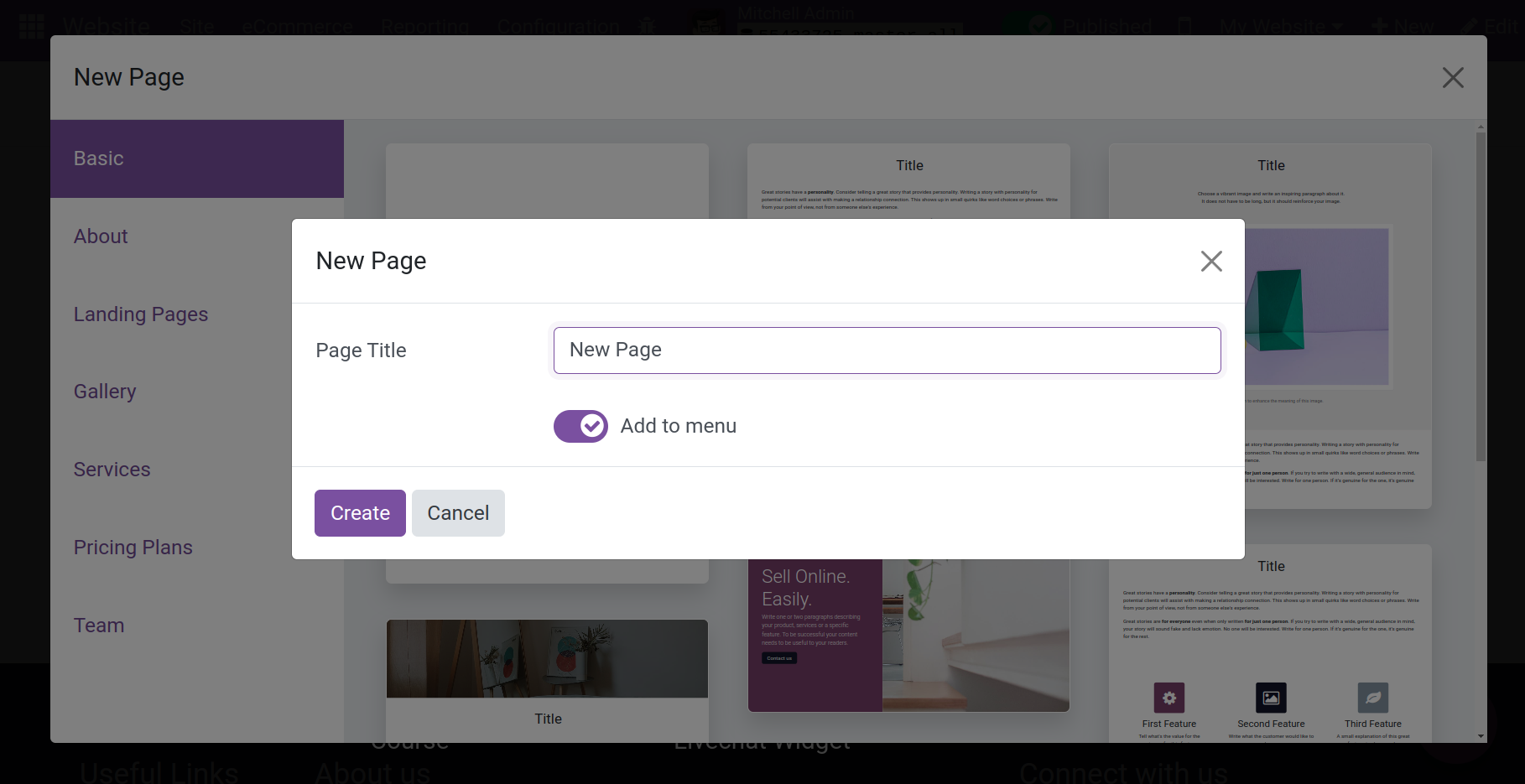Screen dimensions: 1525x784
Task: Click the gear icon above First Feature
Action: coord(1168,698)
